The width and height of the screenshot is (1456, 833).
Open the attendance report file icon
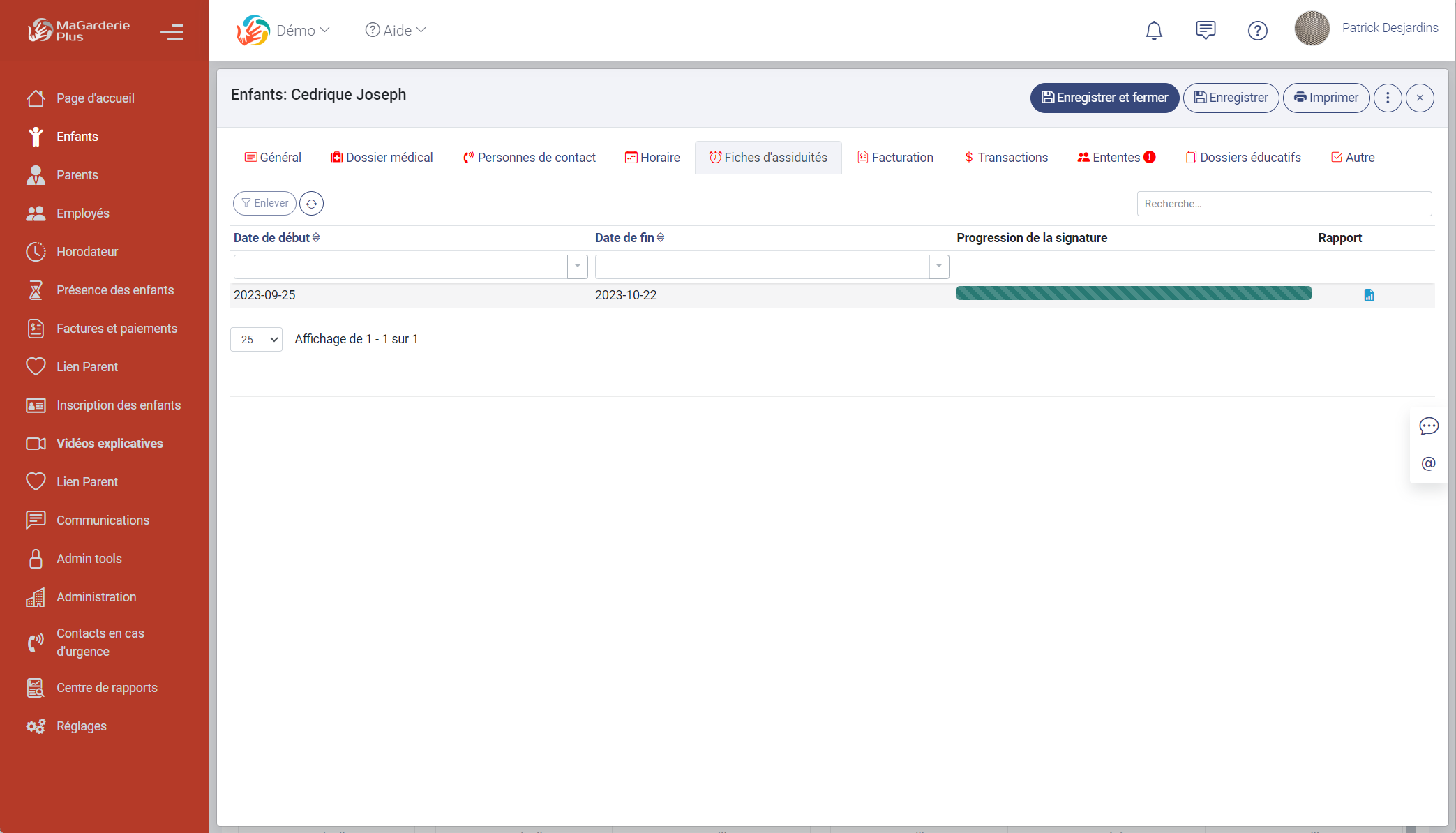tap(1369, 295)
